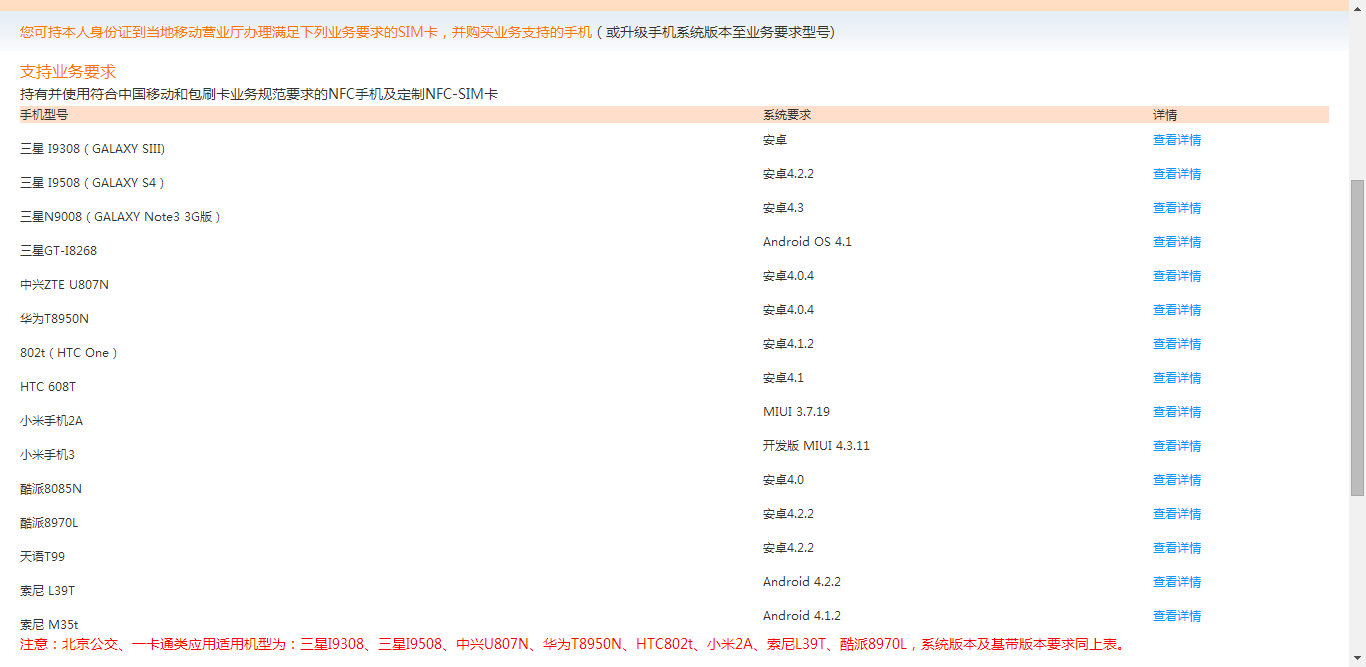Click the Android 4.1.2 requirement text

point(802,616)
